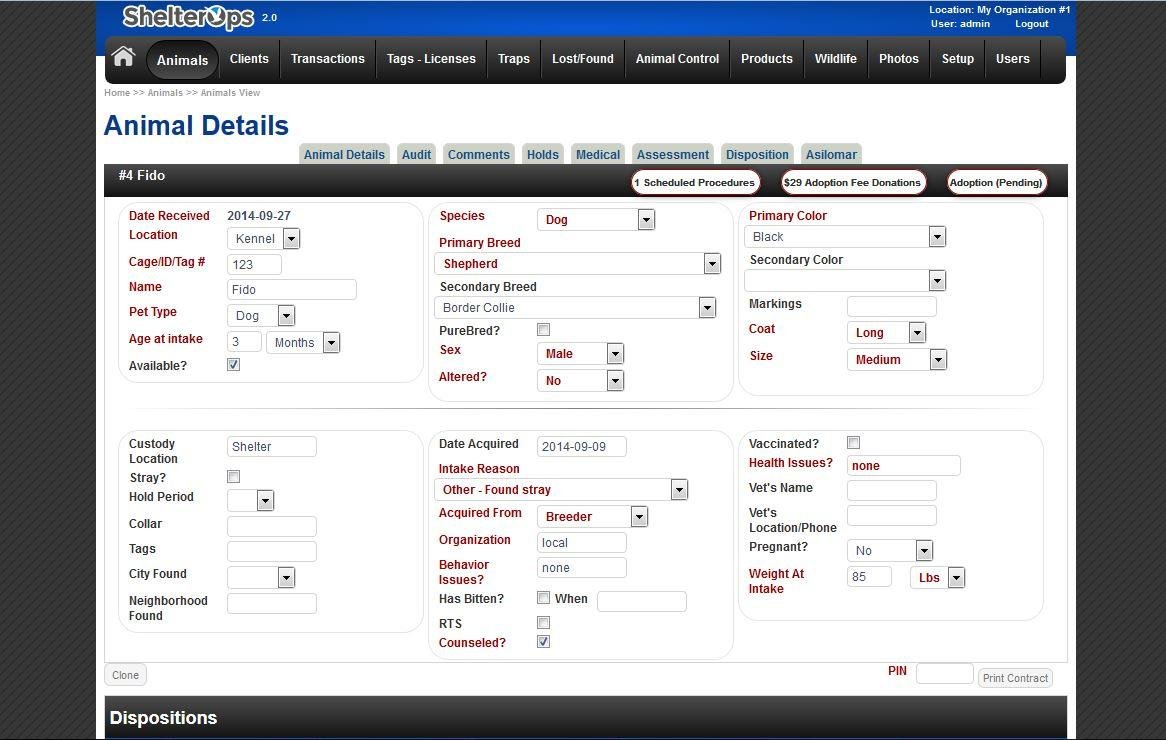
Task: Switch to the Medical tab
Action: click(597, 154)
